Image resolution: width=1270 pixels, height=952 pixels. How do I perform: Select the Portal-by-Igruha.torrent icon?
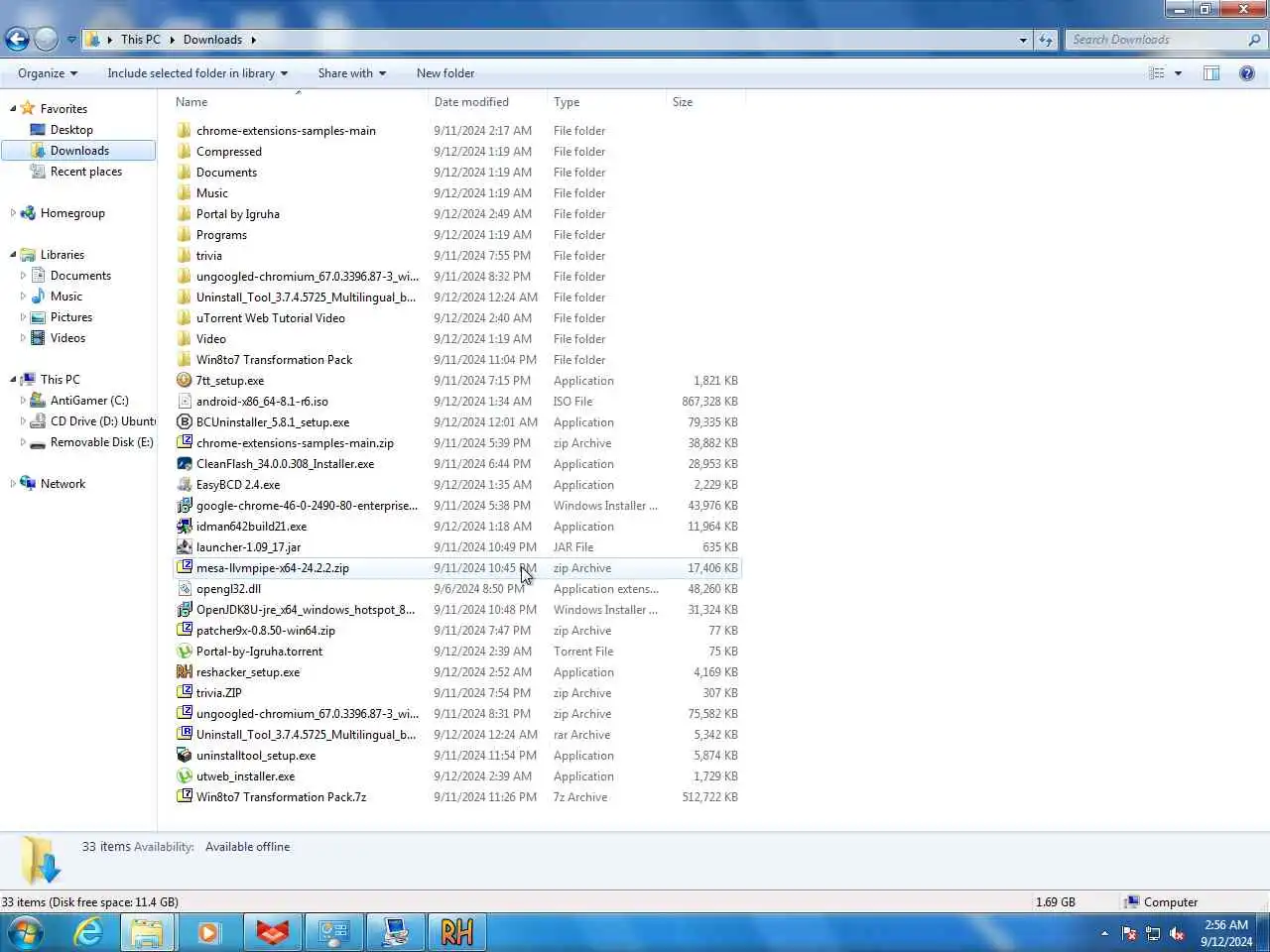point(185,651)
